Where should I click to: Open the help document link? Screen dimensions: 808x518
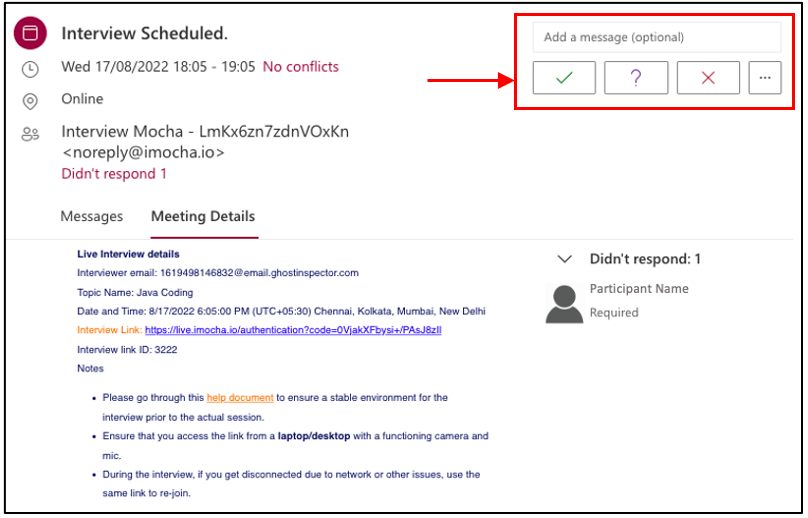[240, 398]
